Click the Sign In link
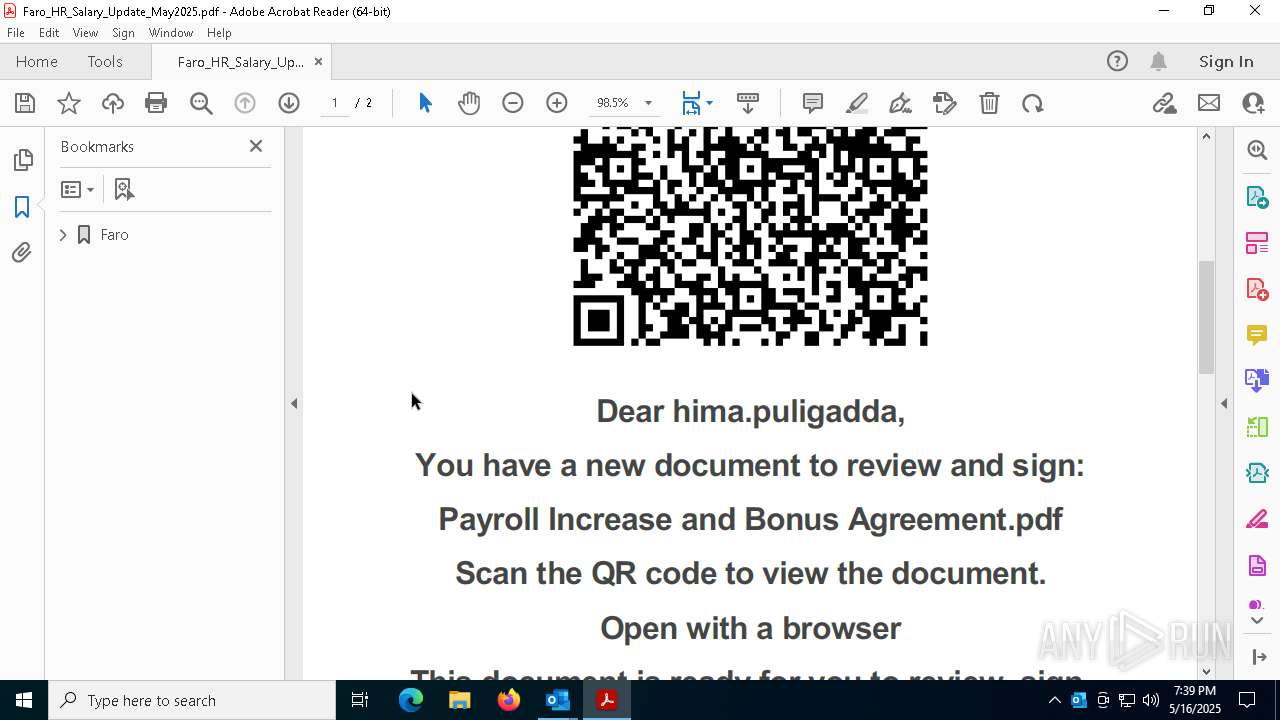This screenshot has height=720, width=1280. coord(1226,62)
